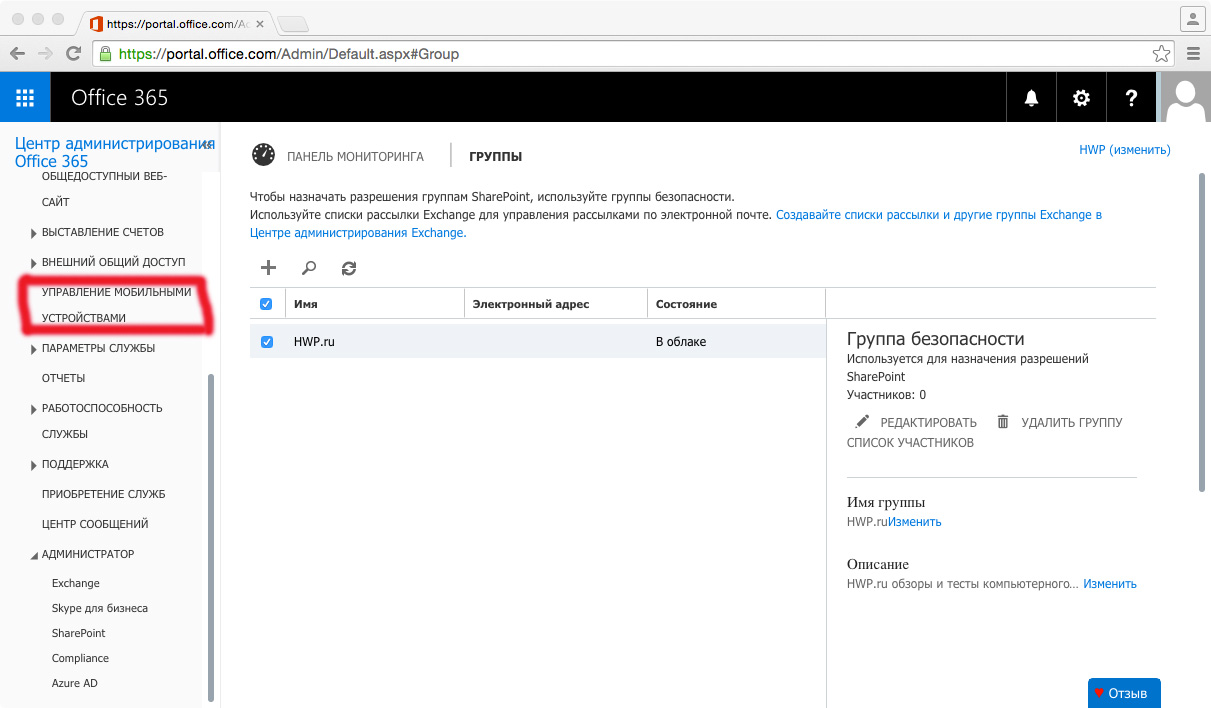
Task: Click the Центр администрирования Office 365 heading
Action: tap(115, 152)
